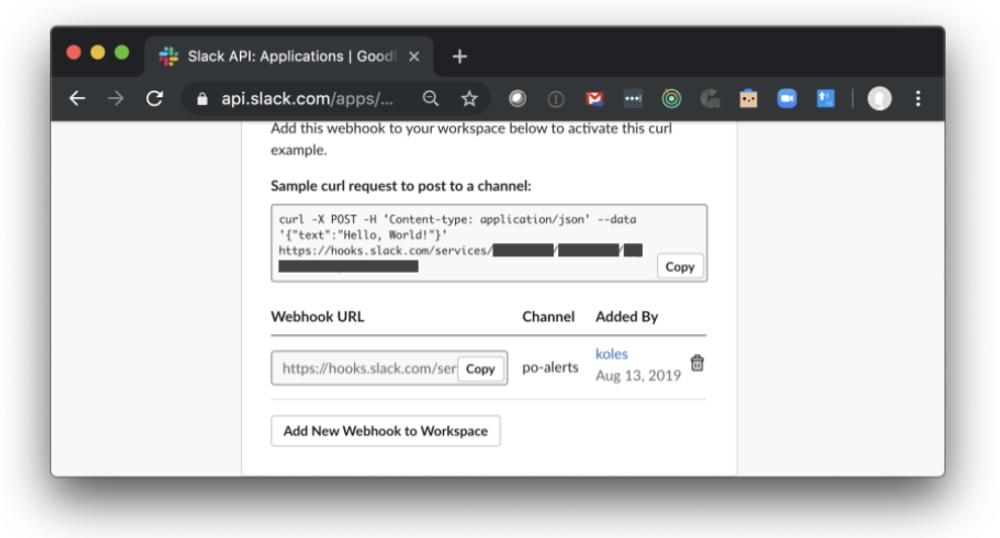Image resolution: width=1000 pixels, height=538 pixels.
Task: Open a new browser tab
Action: [459, 57]
